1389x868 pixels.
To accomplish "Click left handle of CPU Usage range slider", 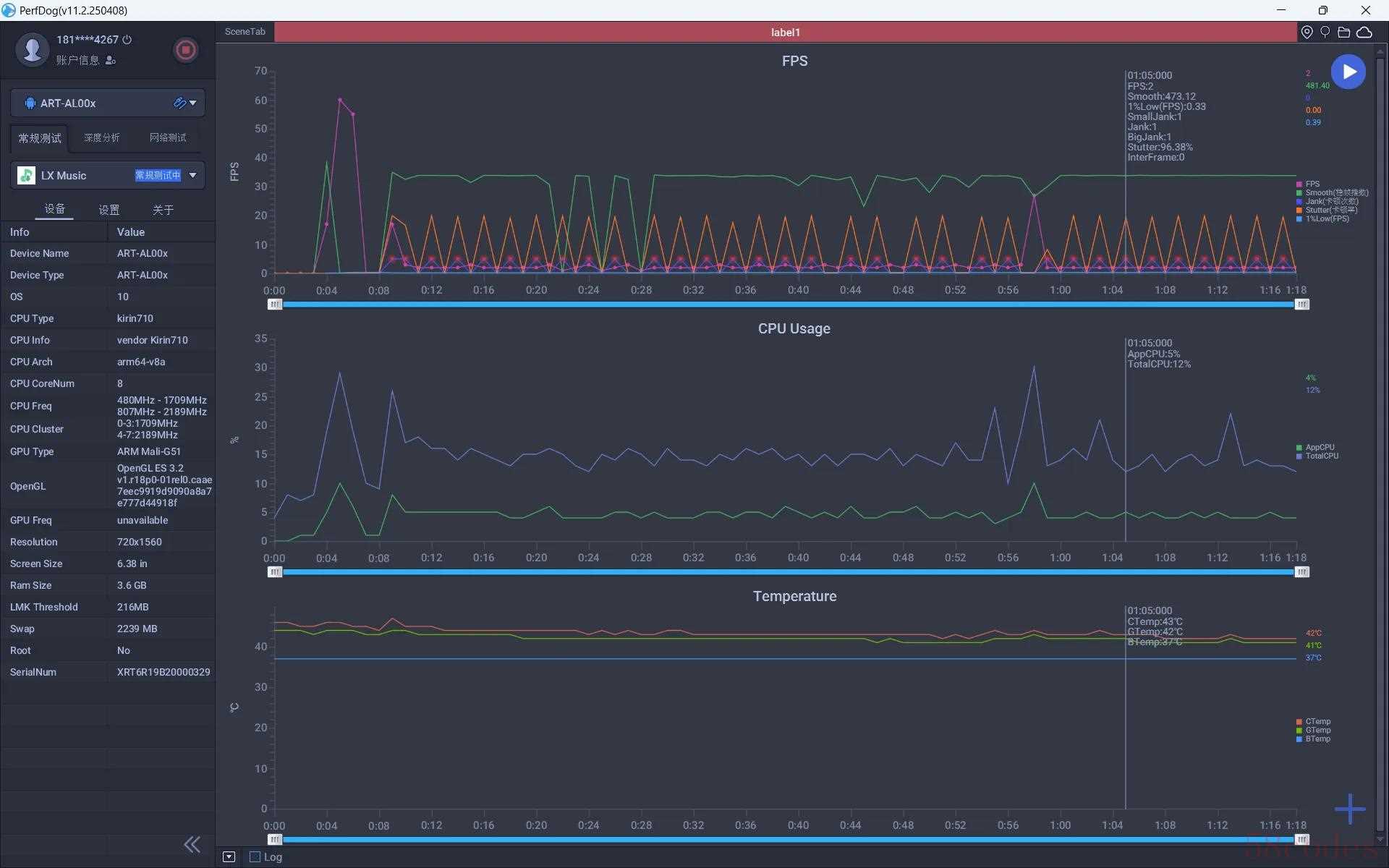I will click(275, 572).
